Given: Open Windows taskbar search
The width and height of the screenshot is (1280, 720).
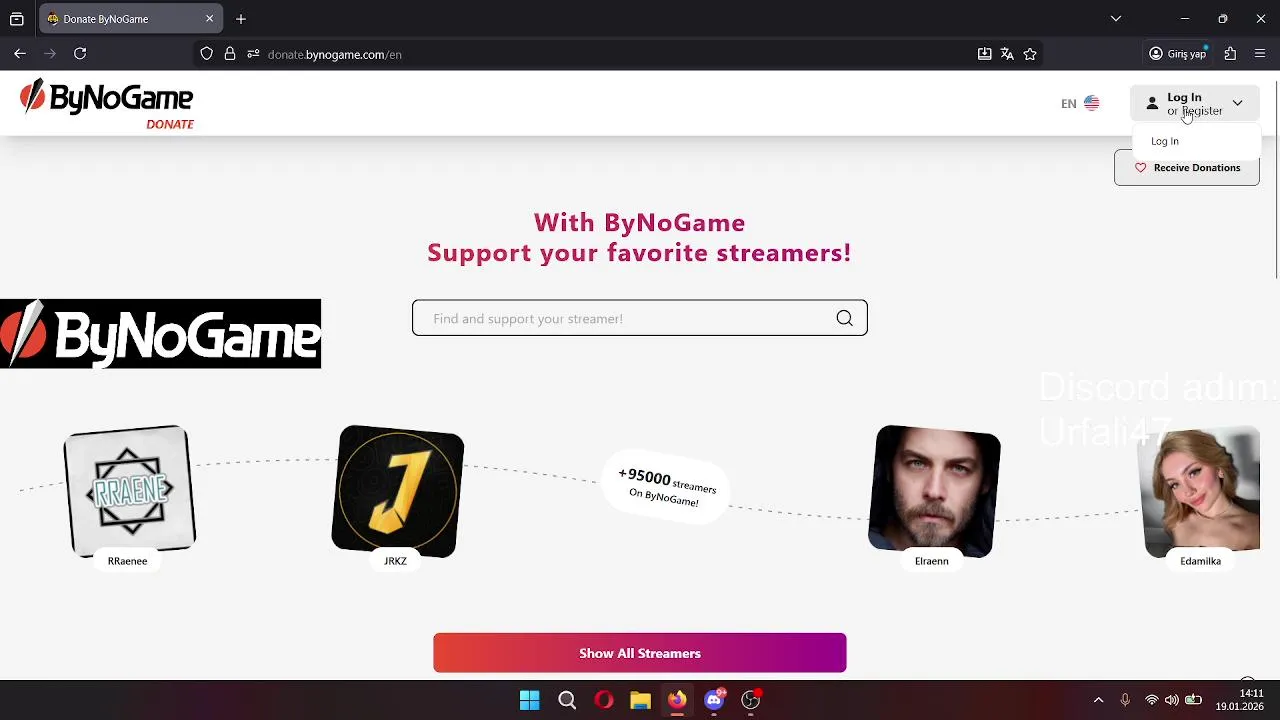Looking at the screenshot, I should click(x=567, y=700).
